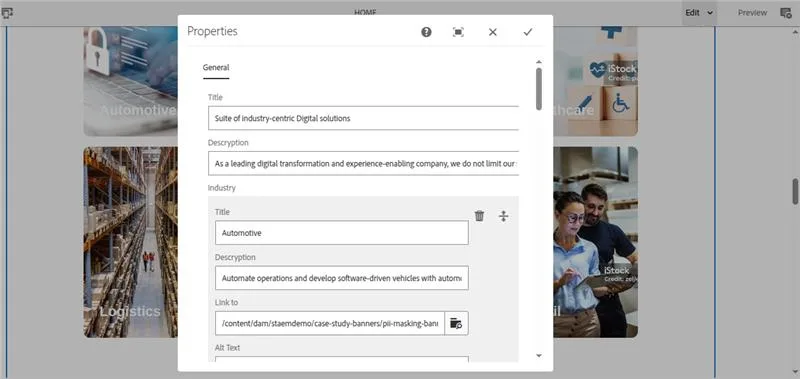The height and width of the screenshot is (379, 800).
Task: Select the Healthcare card in the background
Action: pyautogui.click(x=595, y=82)
